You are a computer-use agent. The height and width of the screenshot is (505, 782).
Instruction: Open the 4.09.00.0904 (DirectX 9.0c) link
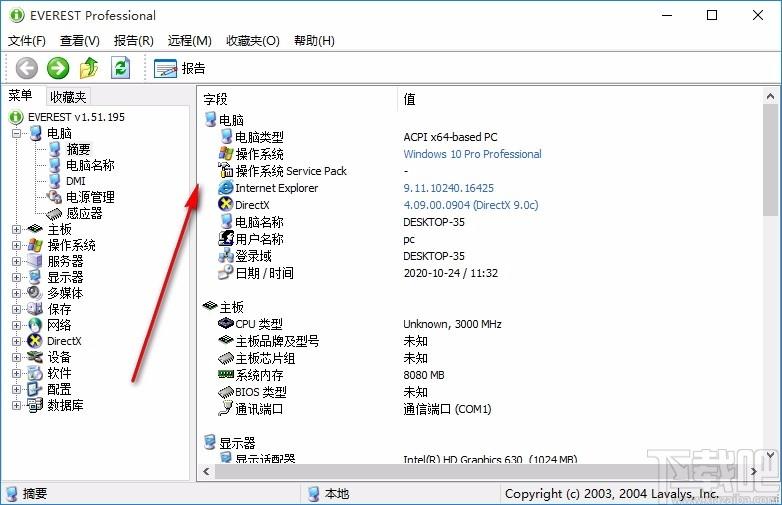coord(471,205)
